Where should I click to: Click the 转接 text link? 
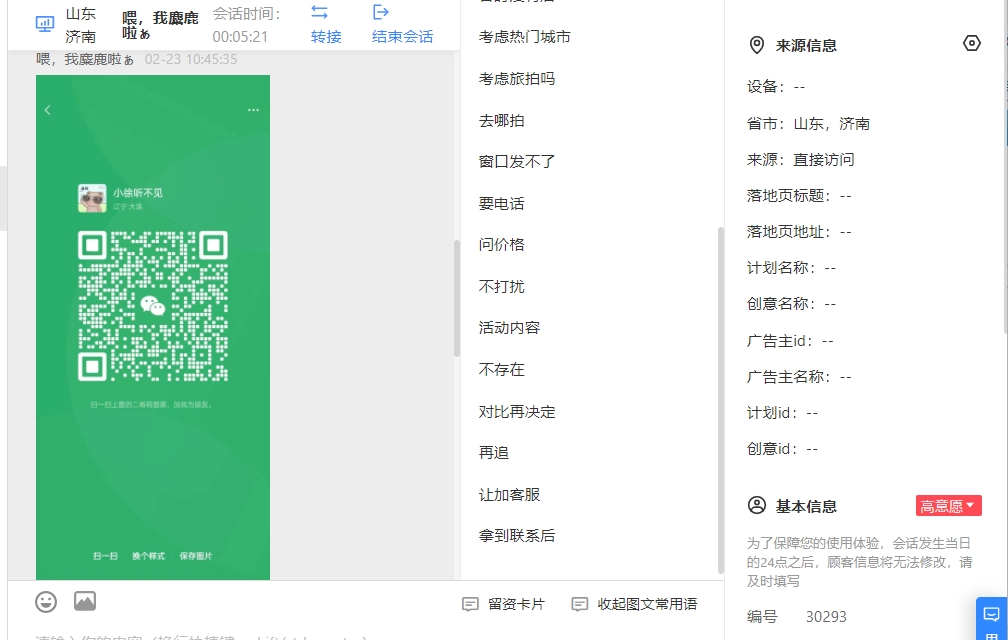tap(326, 37)
